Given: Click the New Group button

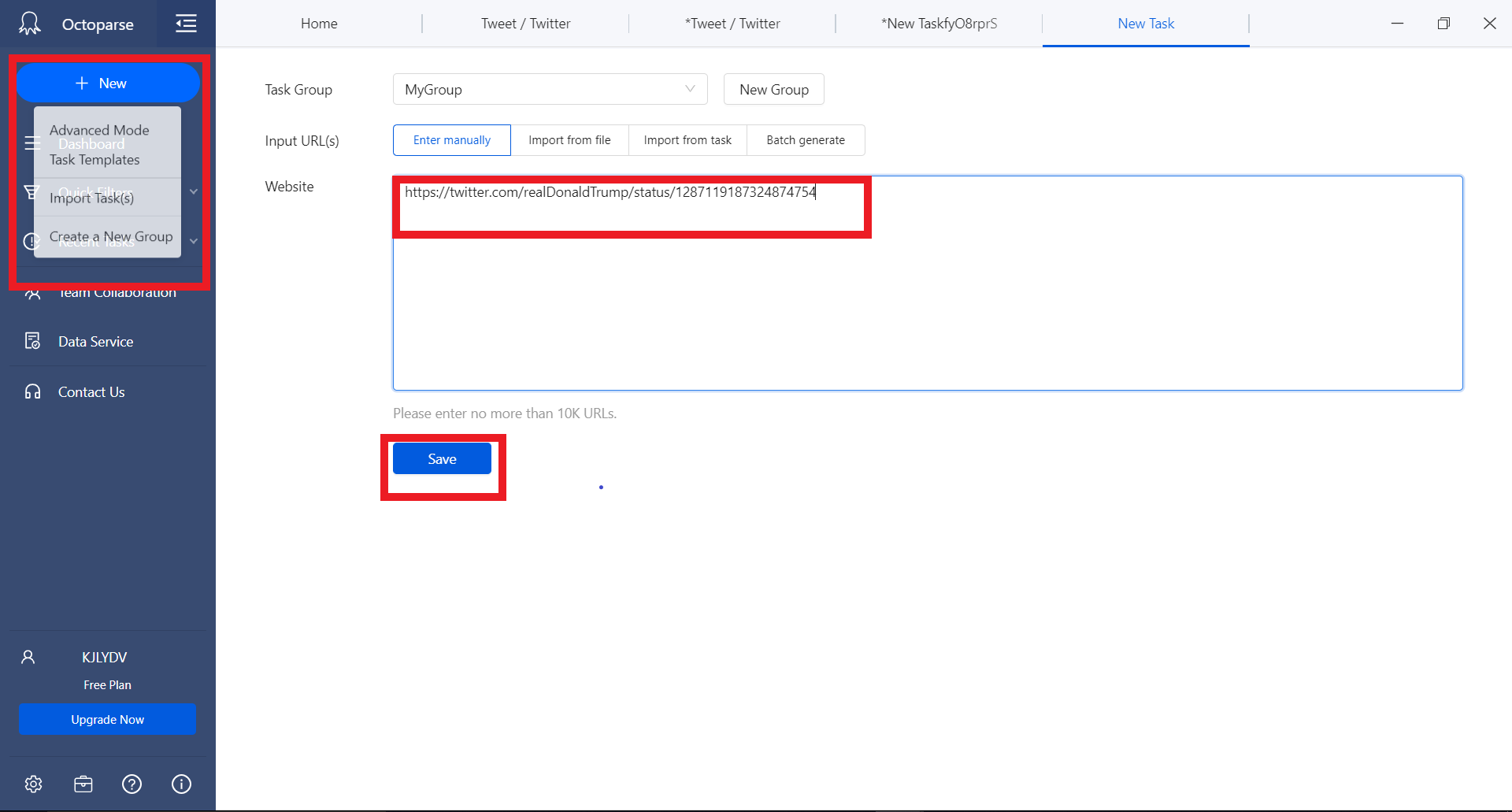Looking at the screenshot, I should click(x=773, y=89).
